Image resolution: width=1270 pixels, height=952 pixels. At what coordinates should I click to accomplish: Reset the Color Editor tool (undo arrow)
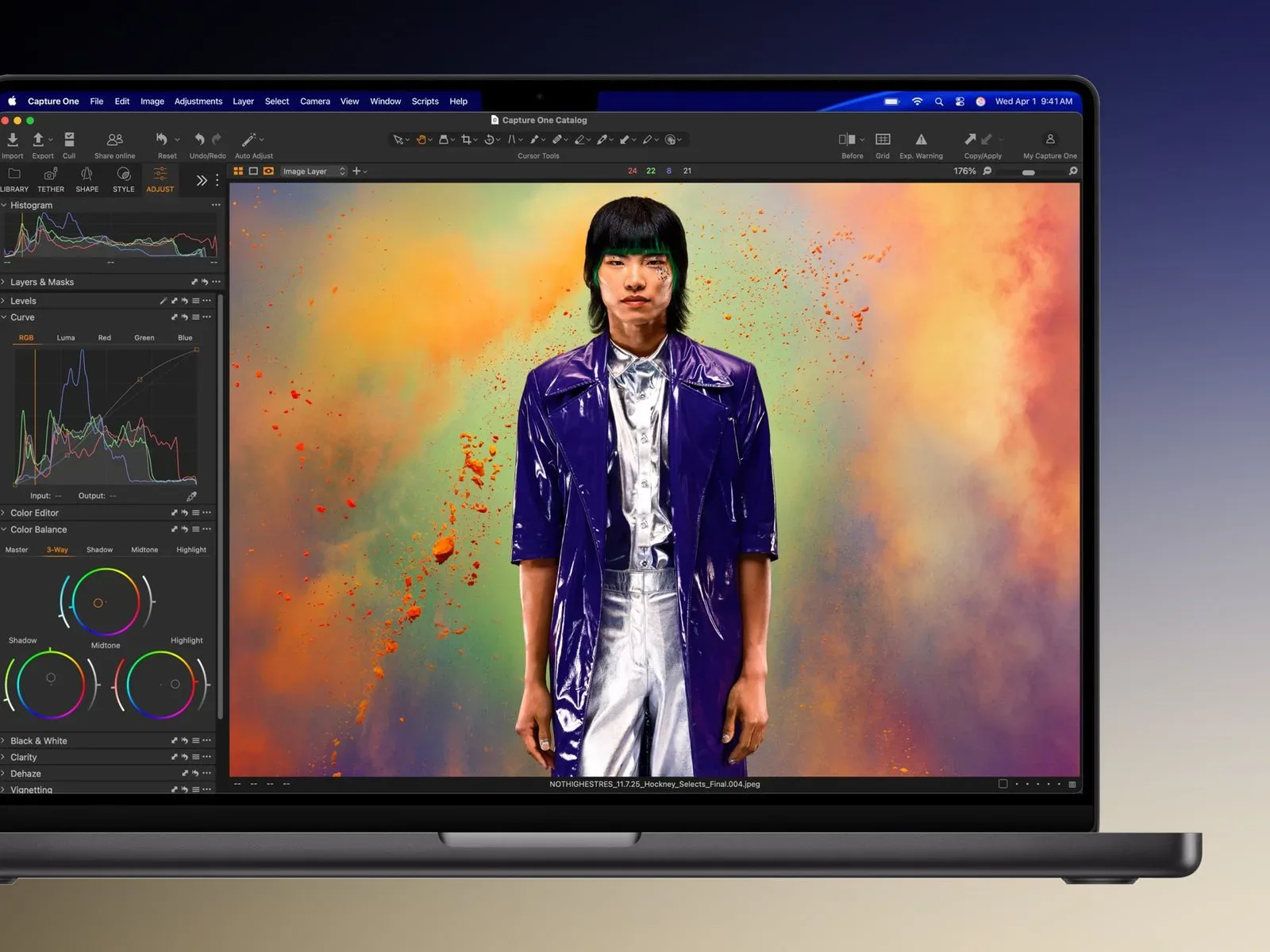click(x=185, y=512)
